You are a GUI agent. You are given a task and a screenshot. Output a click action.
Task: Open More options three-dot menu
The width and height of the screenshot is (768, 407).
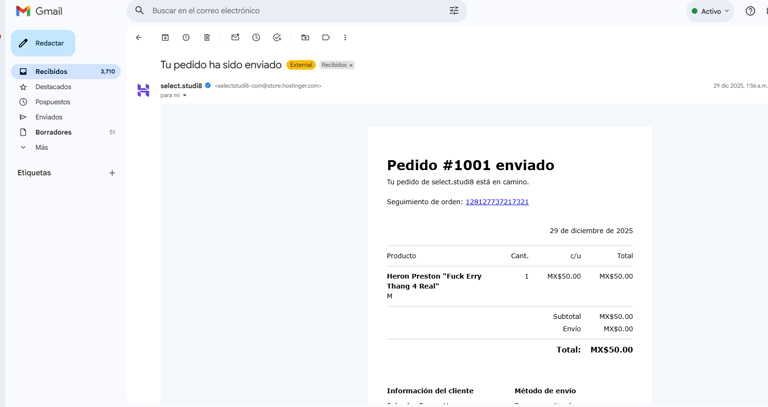[345, 37]
